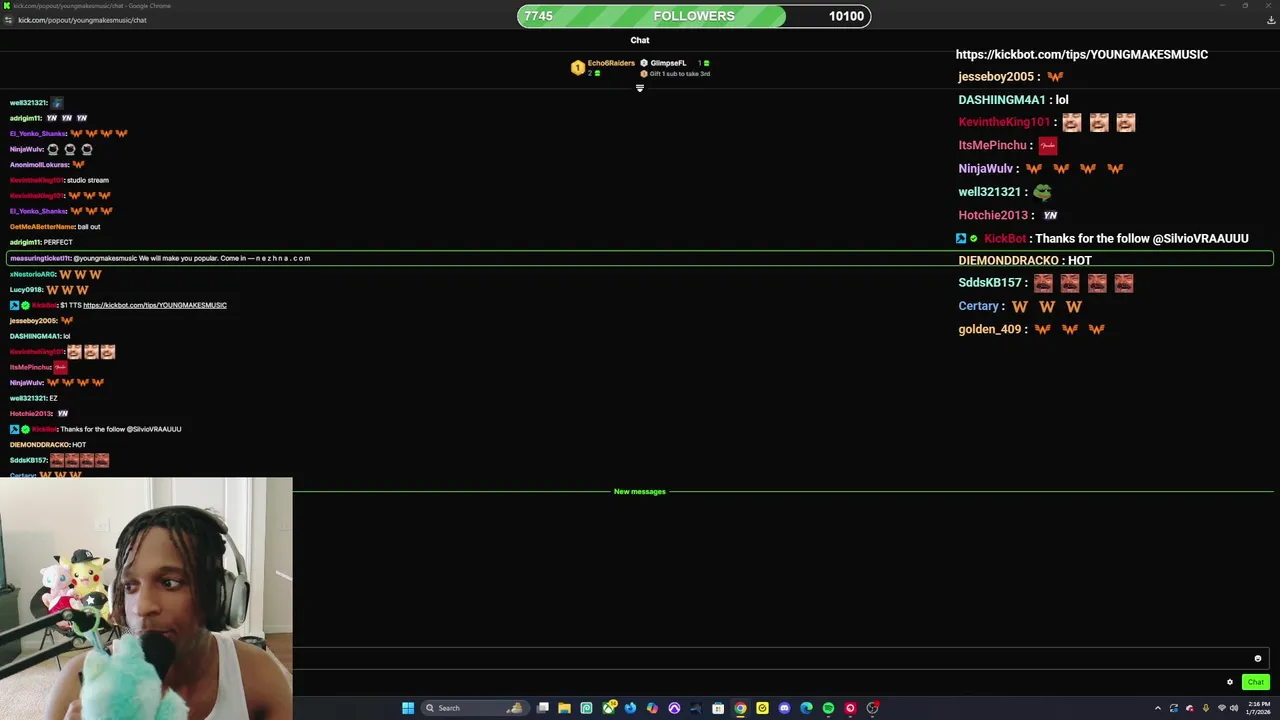Open microphone tray icon
This screenshot has width=1280, height=720.
tap(1205, 708)
